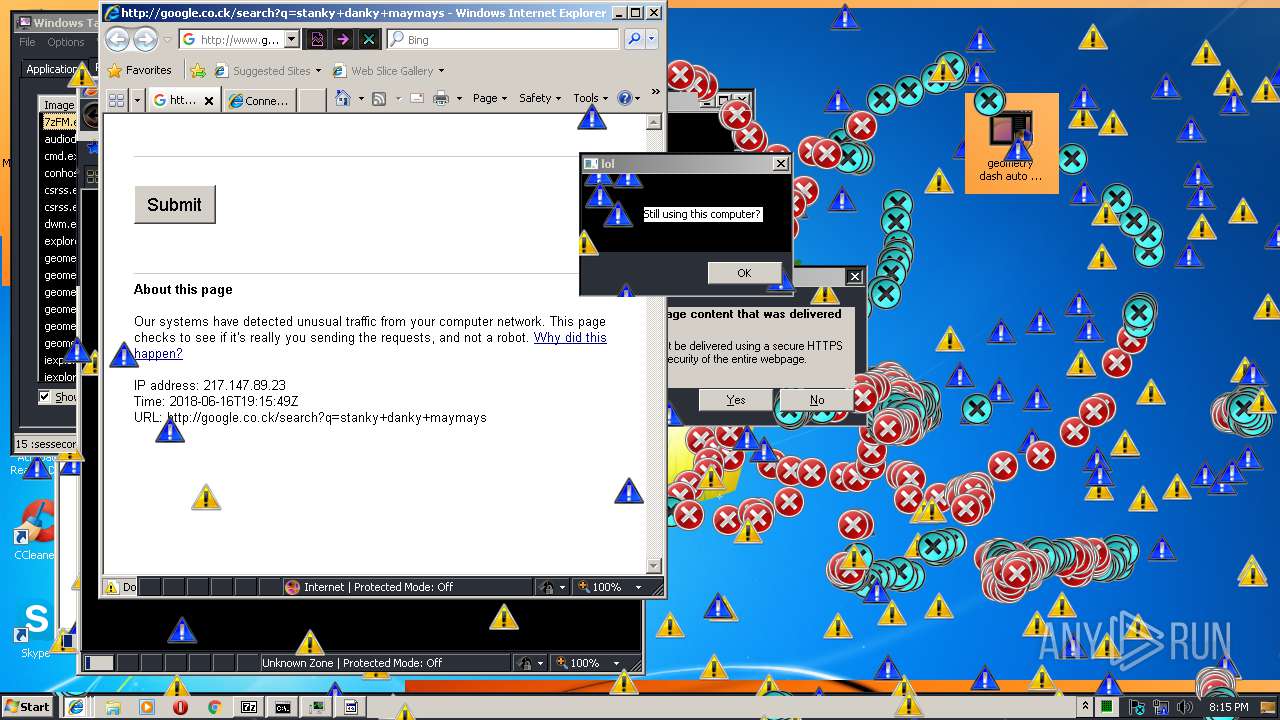Switch to Task Manager's Applications tab
Viewport: 1280px width, 720px height.
point(52,69)
